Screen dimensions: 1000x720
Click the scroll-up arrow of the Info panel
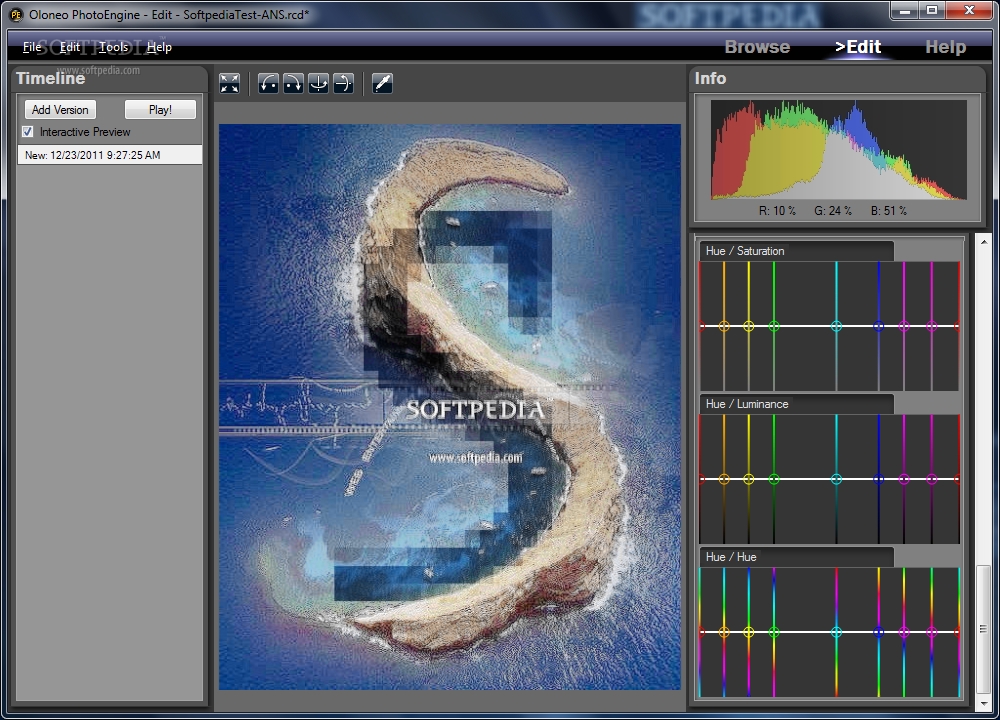(983, 242)
